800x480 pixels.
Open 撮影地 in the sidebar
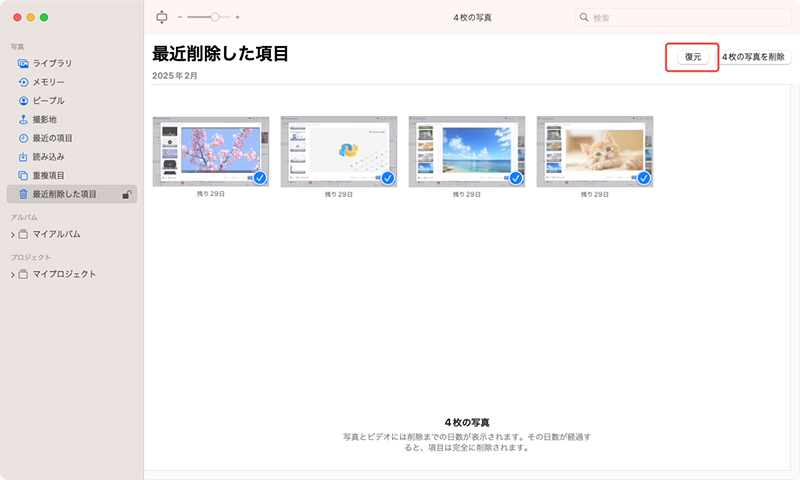tap(72, 119)
